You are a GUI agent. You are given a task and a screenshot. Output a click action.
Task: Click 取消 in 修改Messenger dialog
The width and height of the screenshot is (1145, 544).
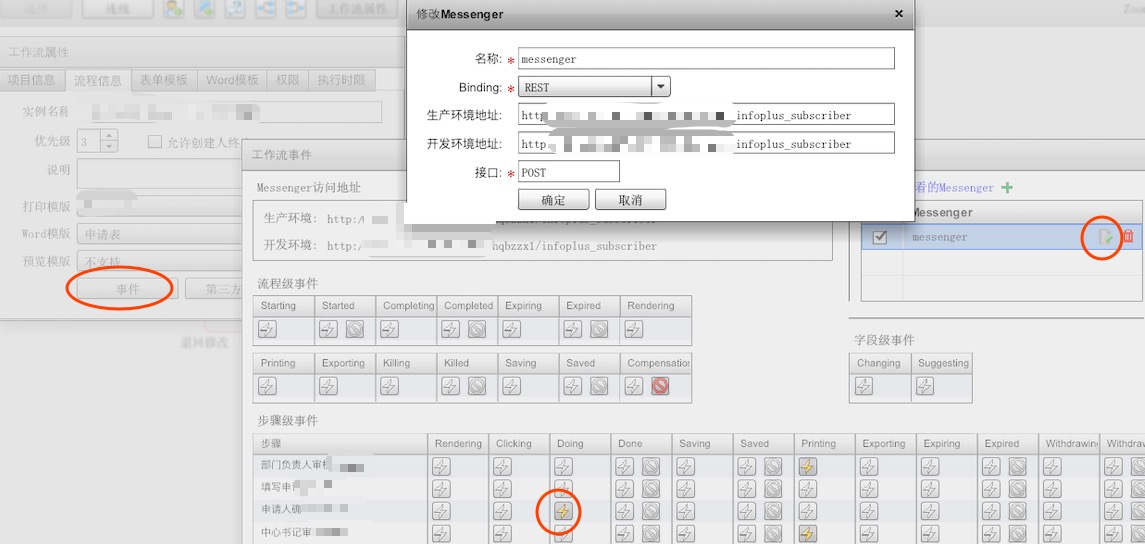630,199
